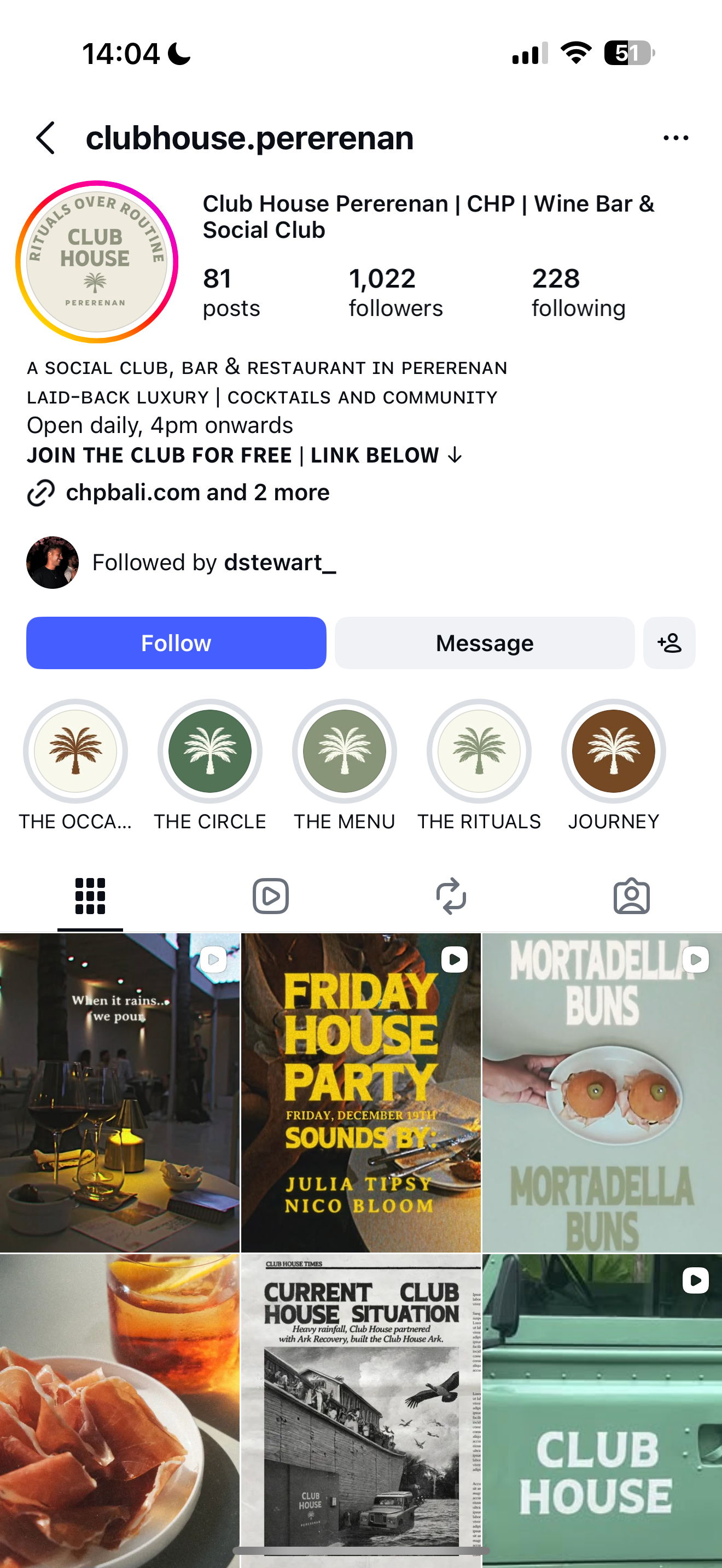Tap the Message button
722x1568 pixels.
(x=485, y=643)
